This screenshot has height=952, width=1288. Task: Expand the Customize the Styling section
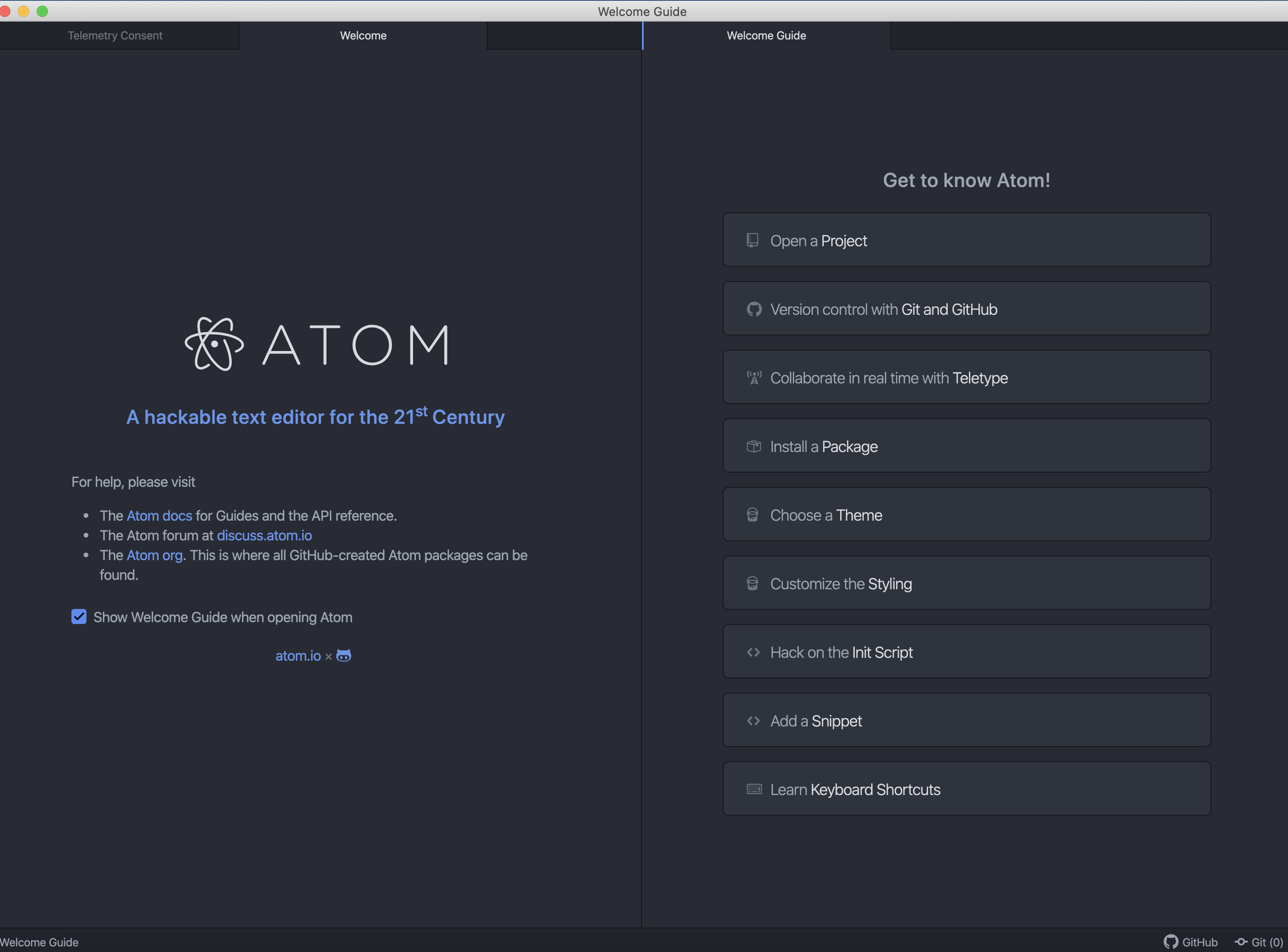tap(967, 583)
